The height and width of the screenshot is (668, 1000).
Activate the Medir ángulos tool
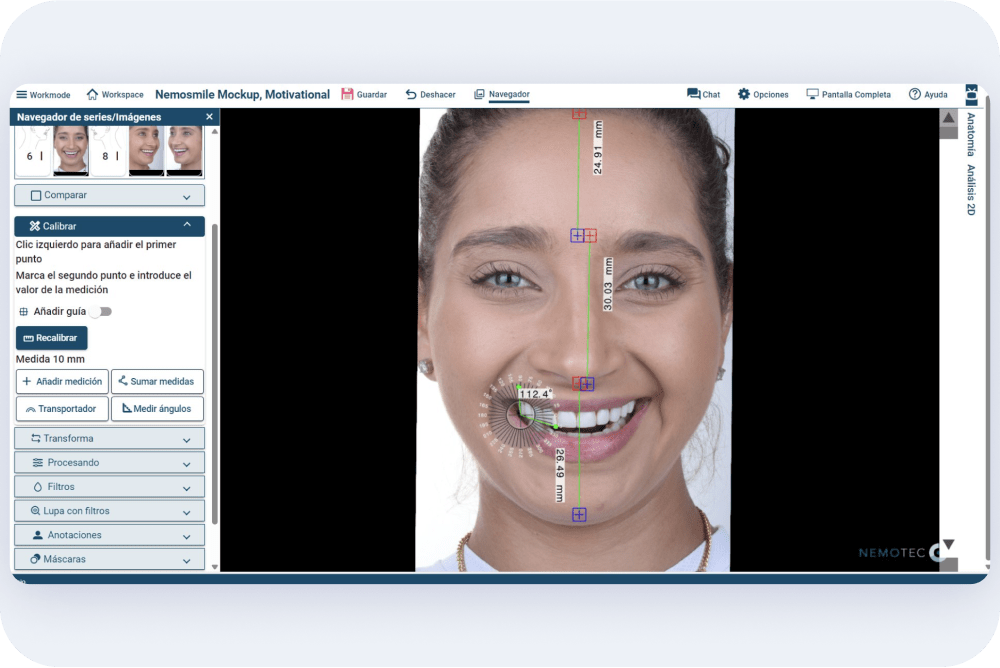pyautogui.click(x=158, y=409)
